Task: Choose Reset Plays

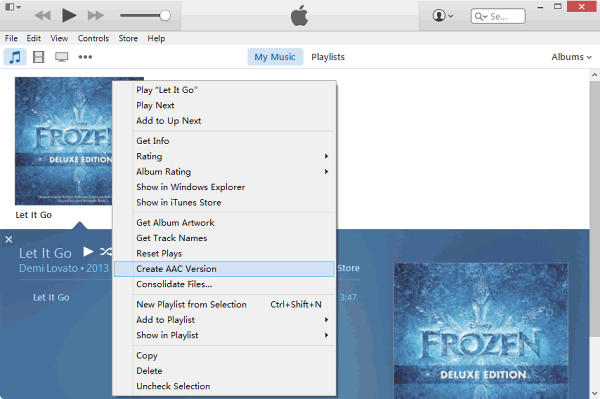Action: point(224,253)
